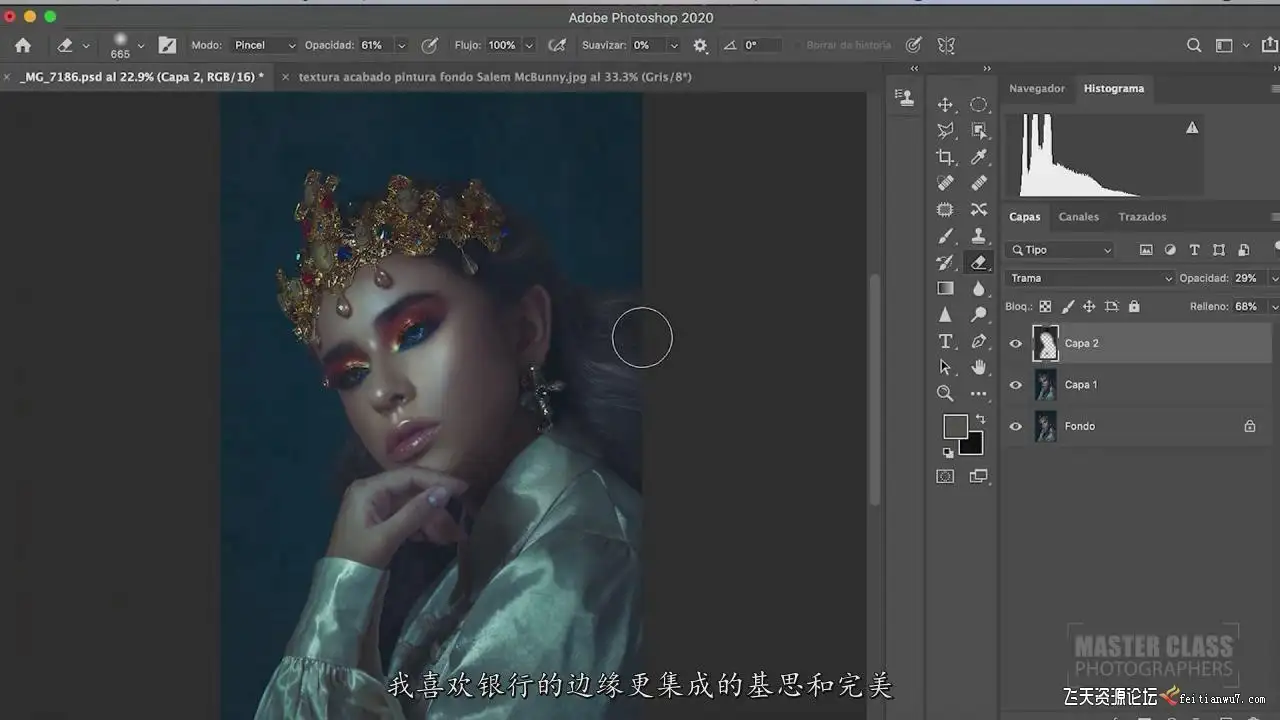Select the Eyedropper tool
The width and height of the screenshot is (1280, 720).
coord(979,157)
